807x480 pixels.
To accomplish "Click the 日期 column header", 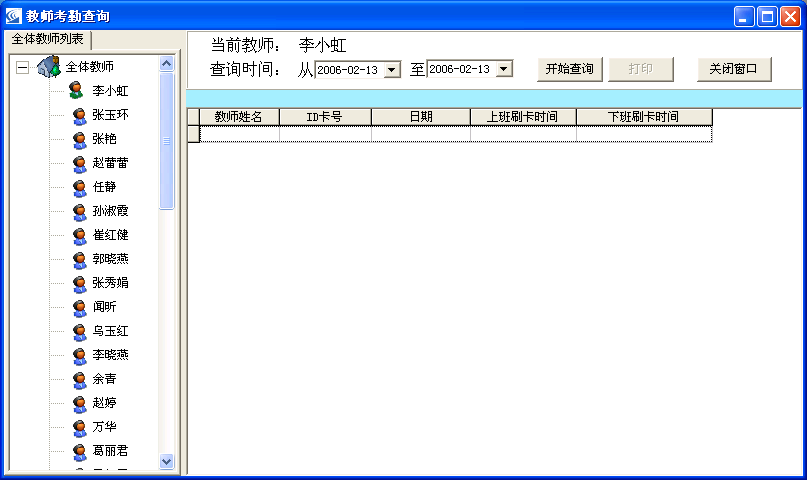I will [420, 117].
